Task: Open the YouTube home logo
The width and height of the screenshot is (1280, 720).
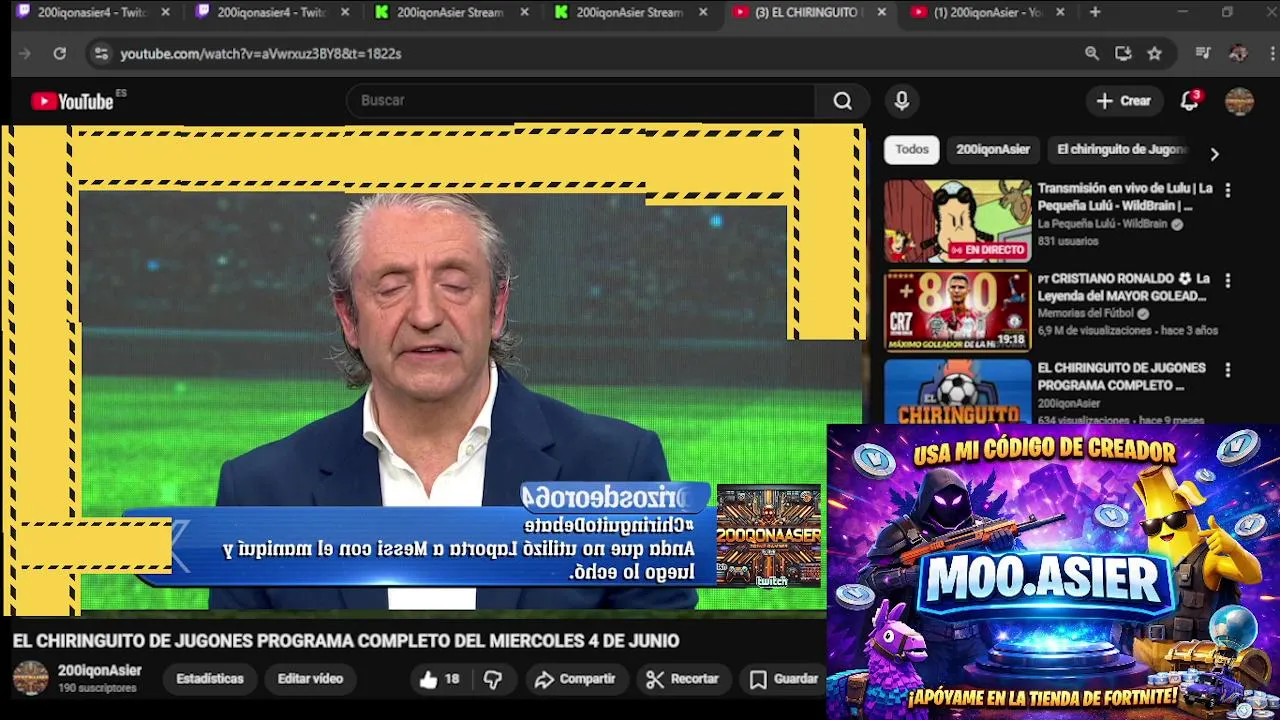Action: tap(72, 101)
